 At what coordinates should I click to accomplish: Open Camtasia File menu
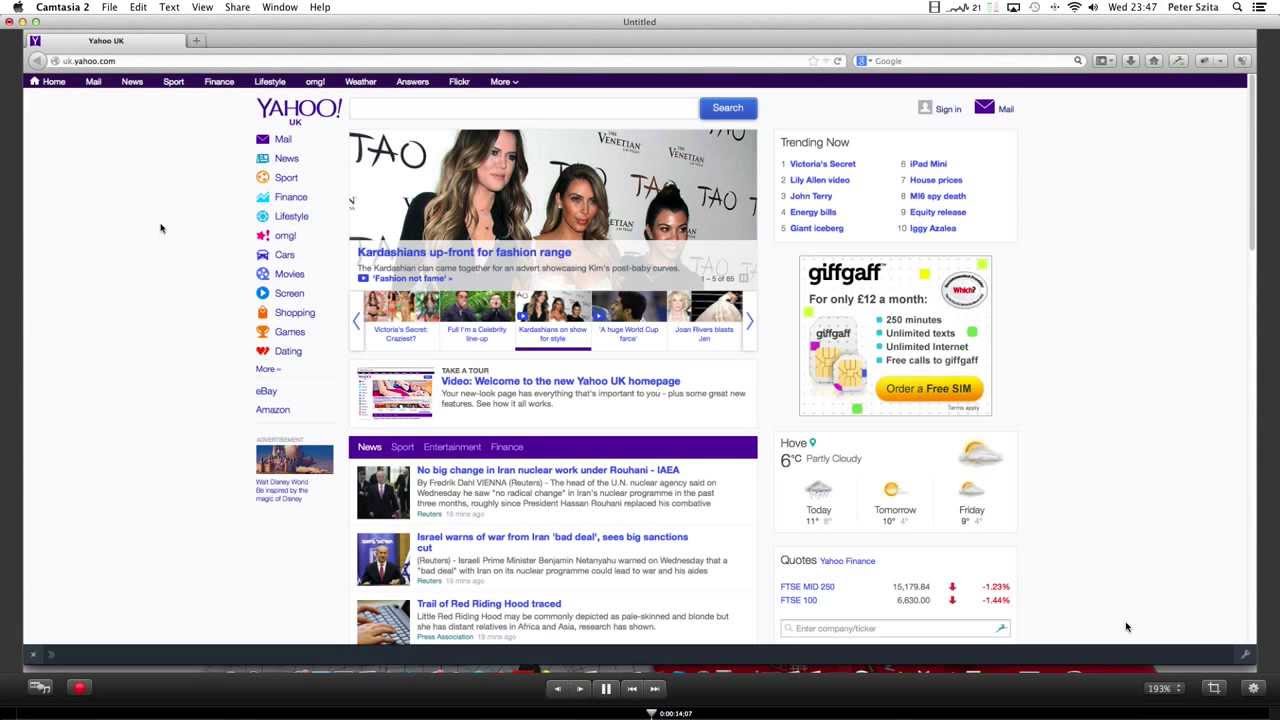pos(109,7)
